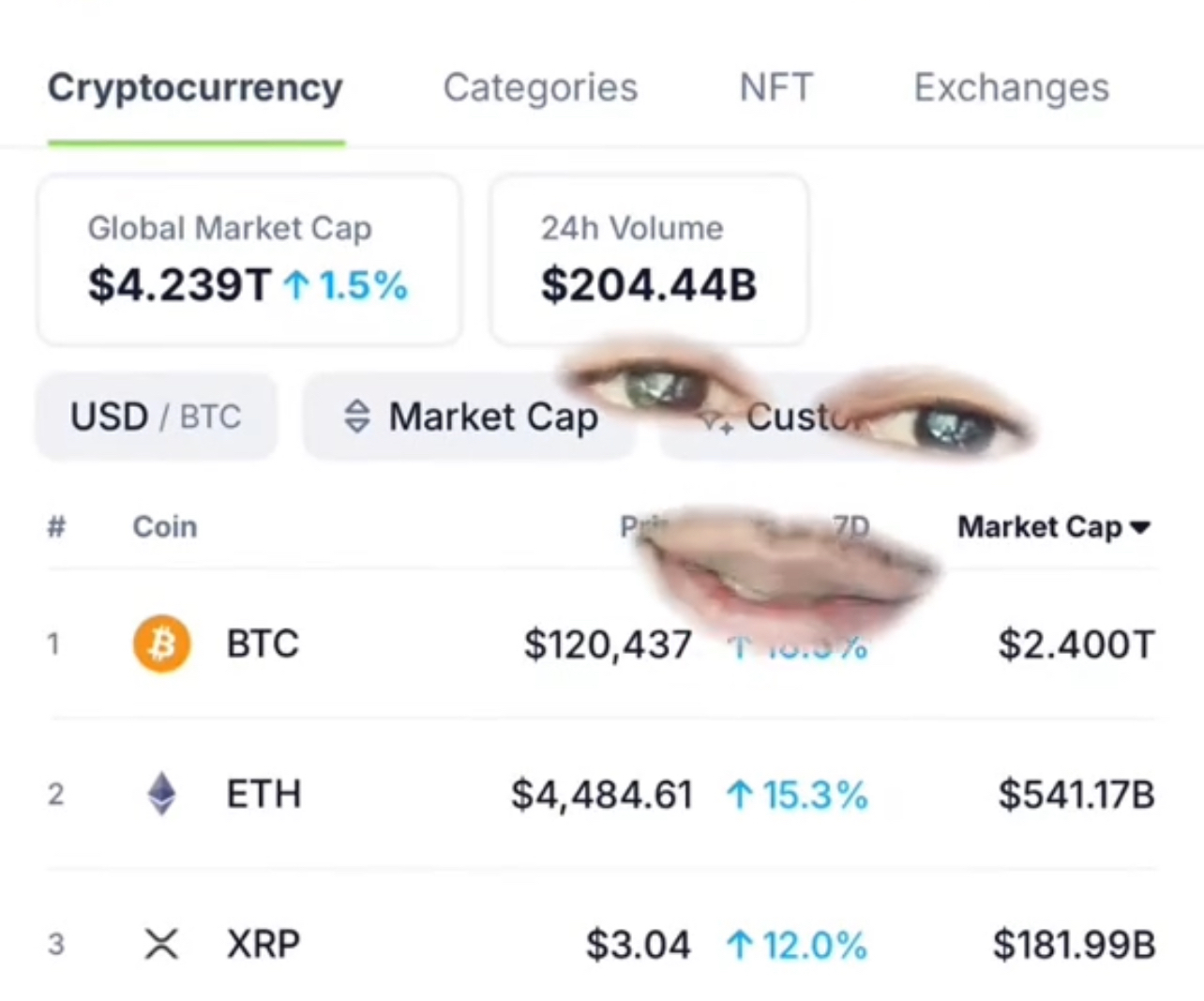Click the global market cap up-arrow icon
Viewport: 1204px width, 1001px height.
click(296, 285)
